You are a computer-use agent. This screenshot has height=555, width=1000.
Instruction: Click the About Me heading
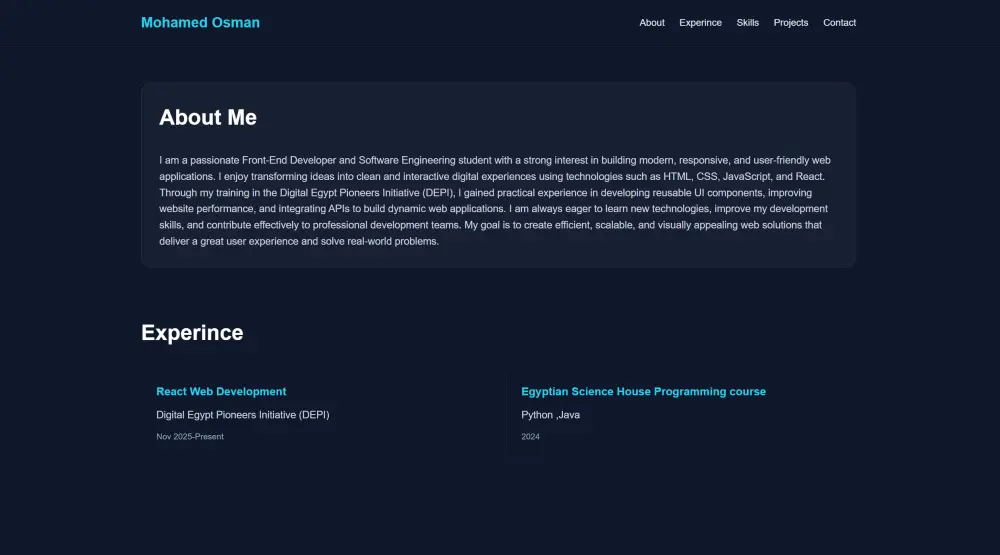208,117
